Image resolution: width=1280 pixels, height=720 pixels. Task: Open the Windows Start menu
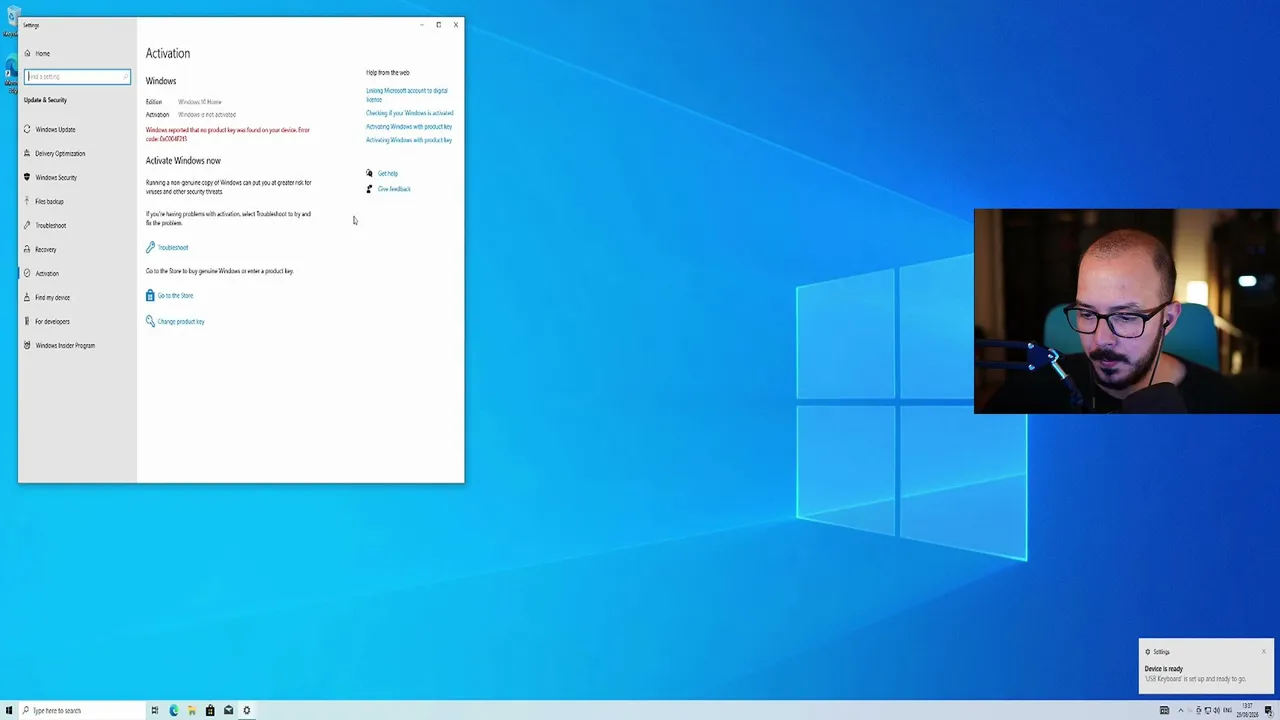10,710
